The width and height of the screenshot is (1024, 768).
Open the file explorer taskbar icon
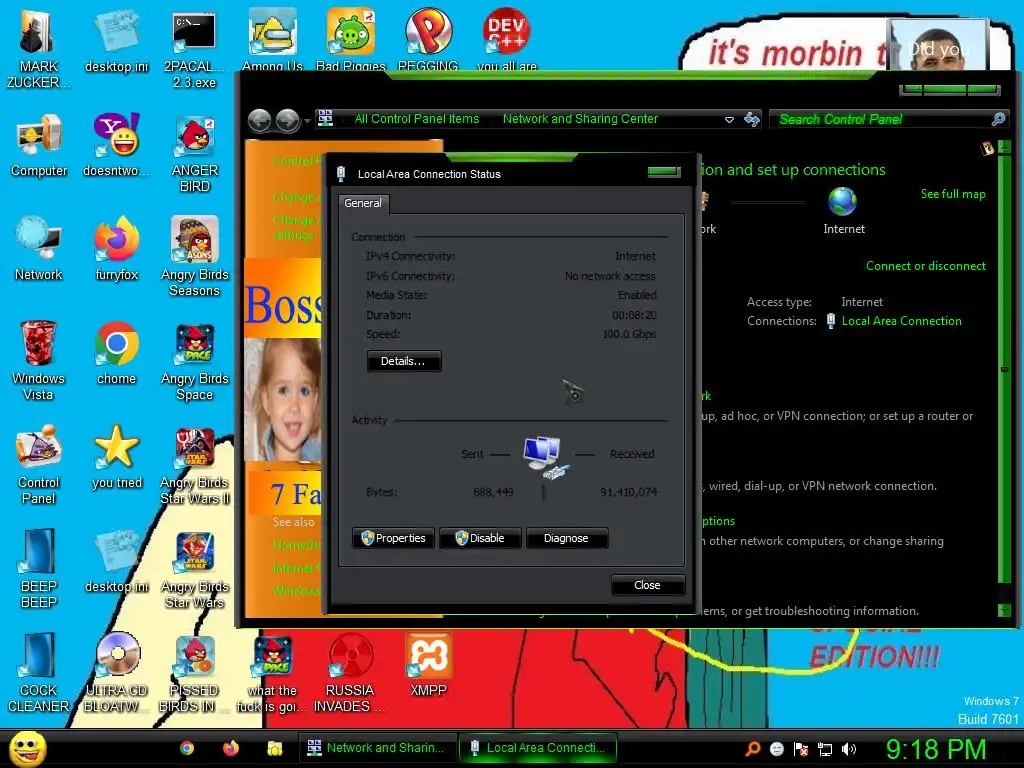[275, 748]
